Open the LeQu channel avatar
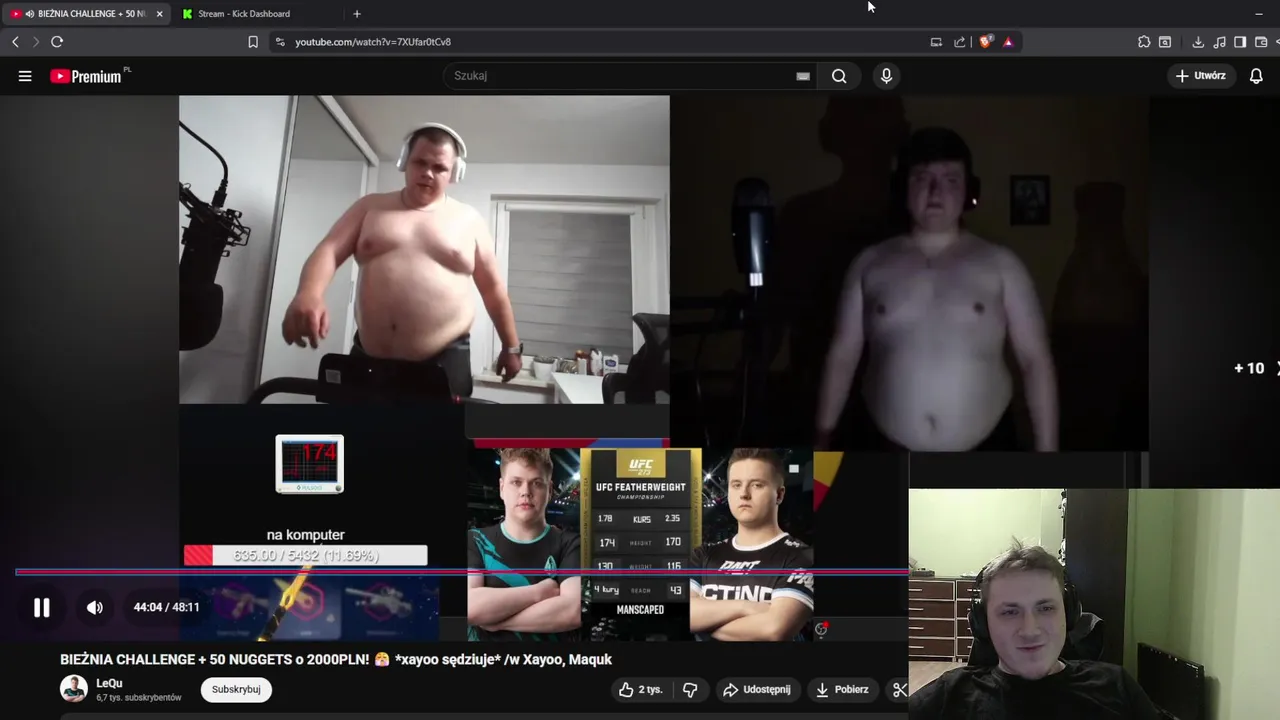This screenshot has width=1280, height=720. pyautogui.click(x=74, y=689)
